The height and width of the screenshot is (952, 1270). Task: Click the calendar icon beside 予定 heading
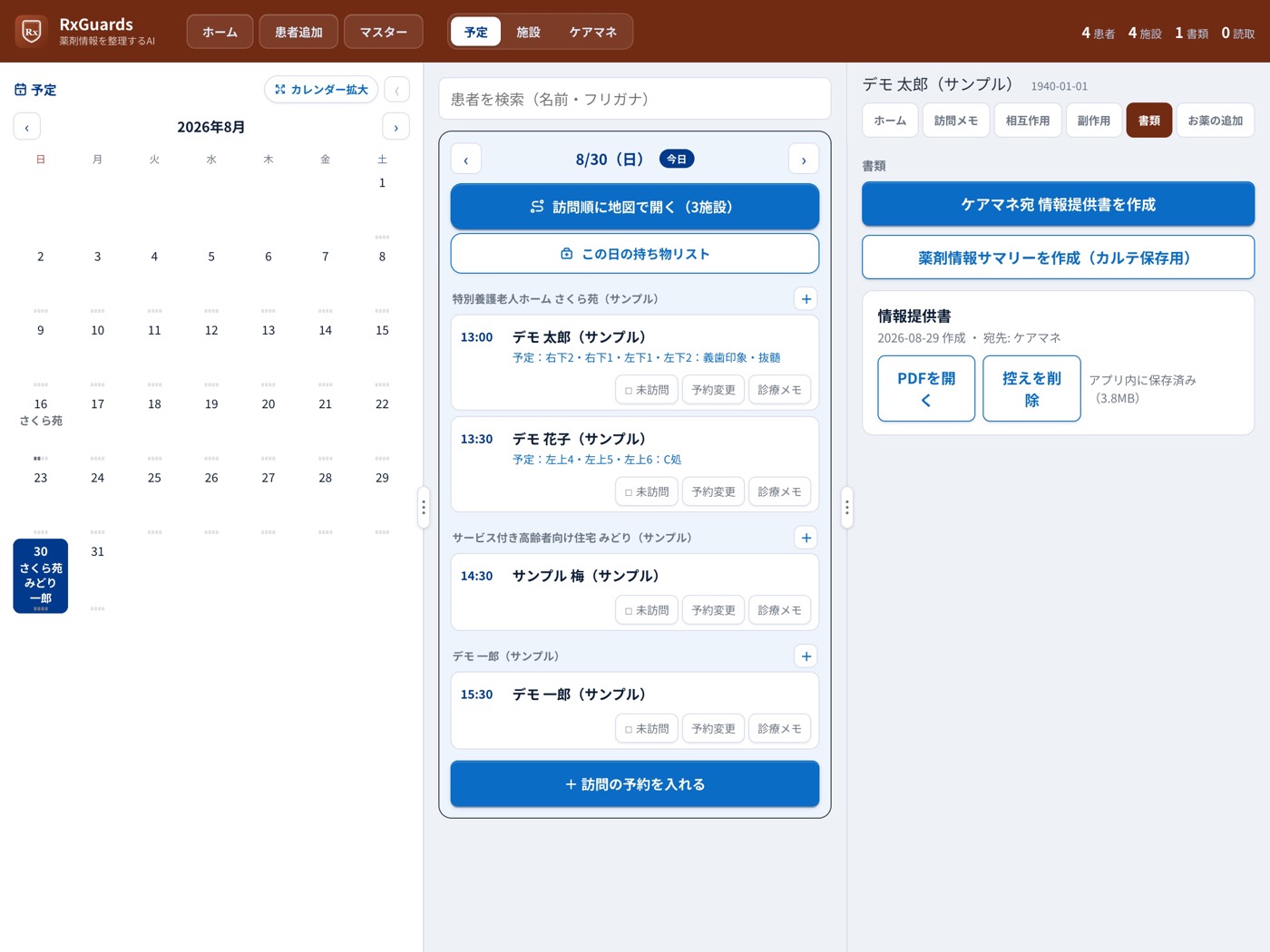click(20, 90)
